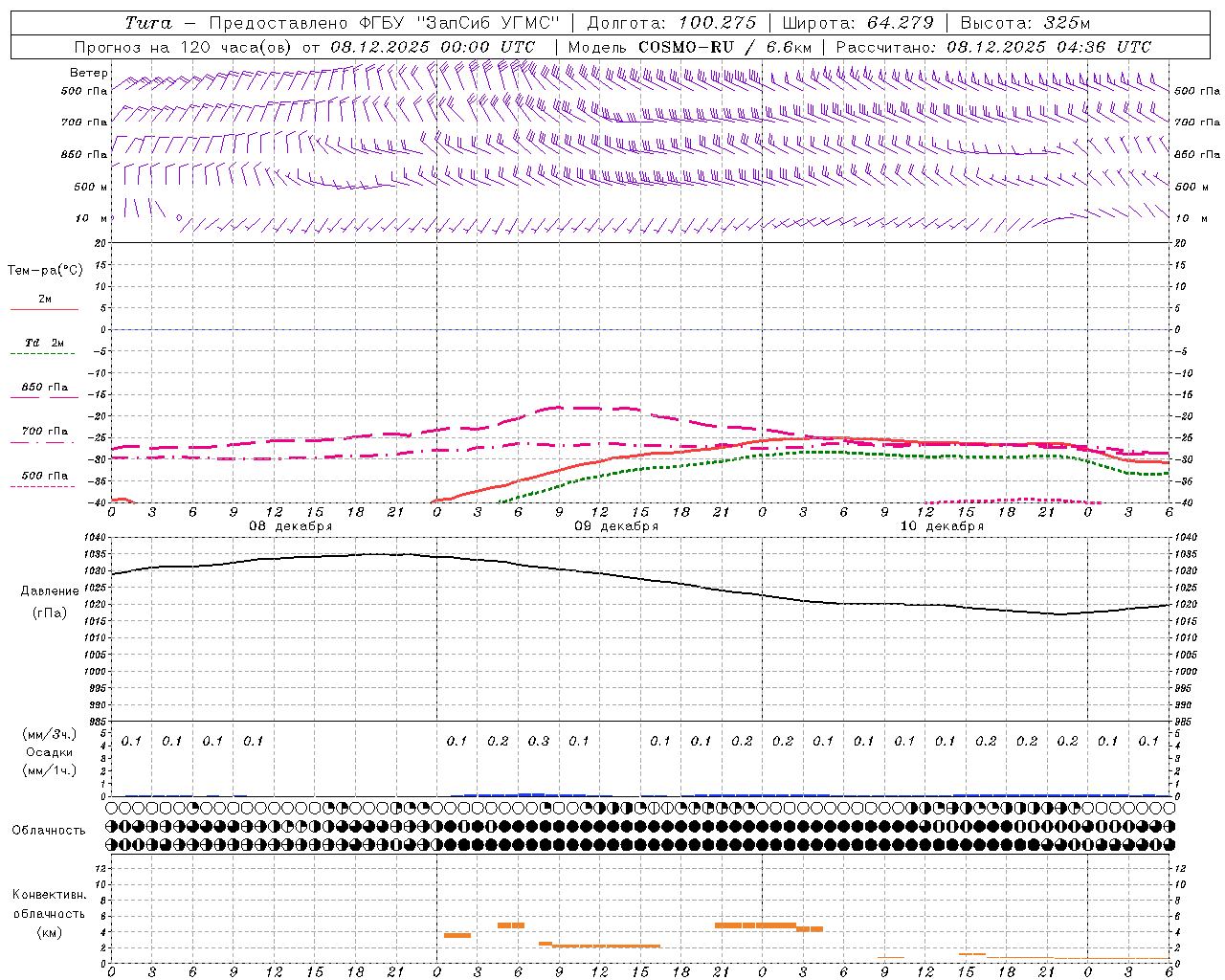1225x980 pixels.
Task: Click the "Высота: 325м" header text
Action: pos(1025,23)
